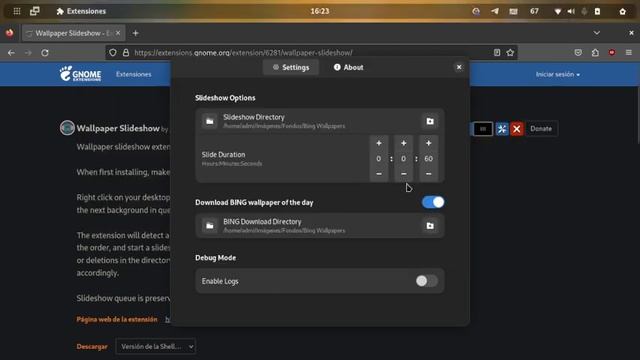Click the BING Download Directory row
The image size is (640, 360).
[x=320, y=226]
